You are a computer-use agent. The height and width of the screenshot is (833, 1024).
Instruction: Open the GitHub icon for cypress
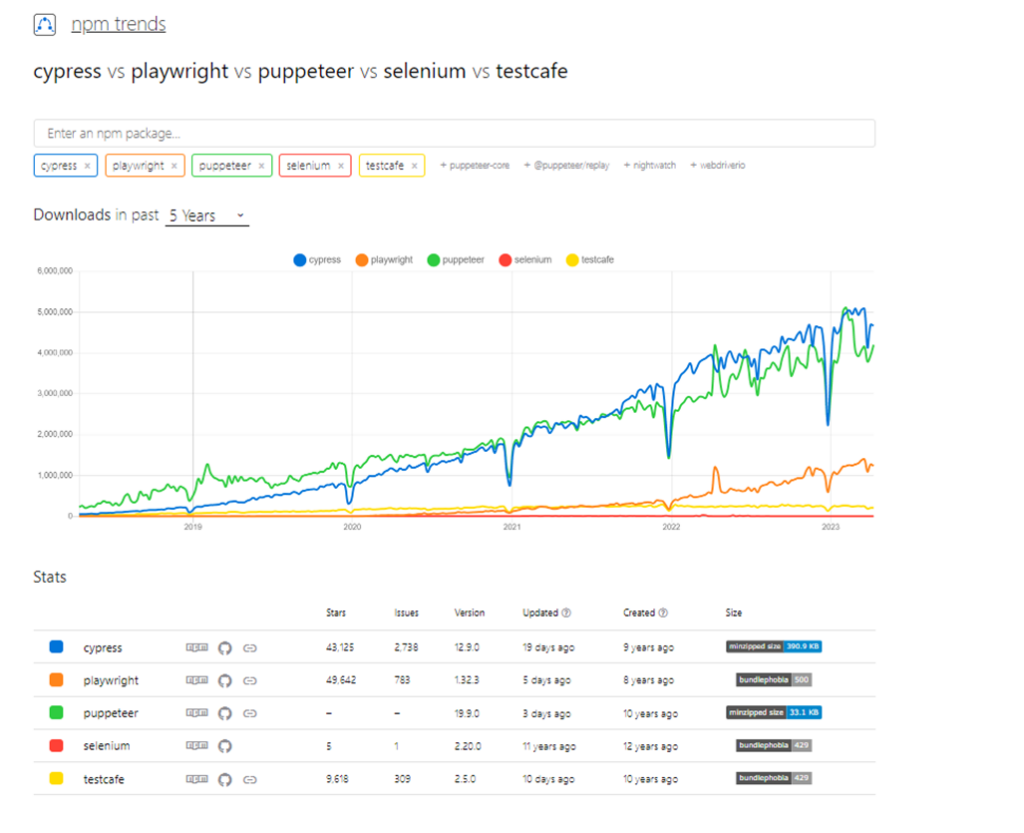[x=224, y=648]
